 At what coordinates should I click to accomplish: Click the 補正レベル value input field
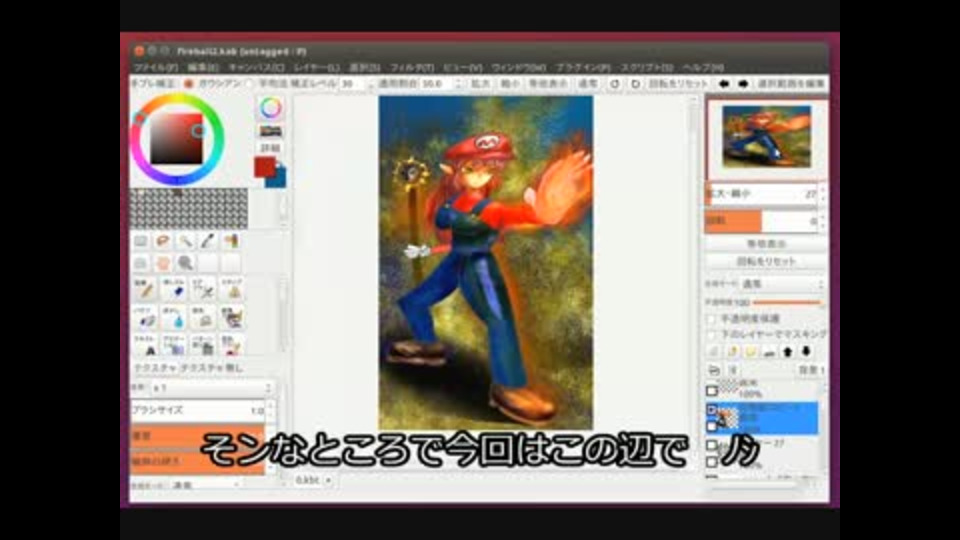353,84
